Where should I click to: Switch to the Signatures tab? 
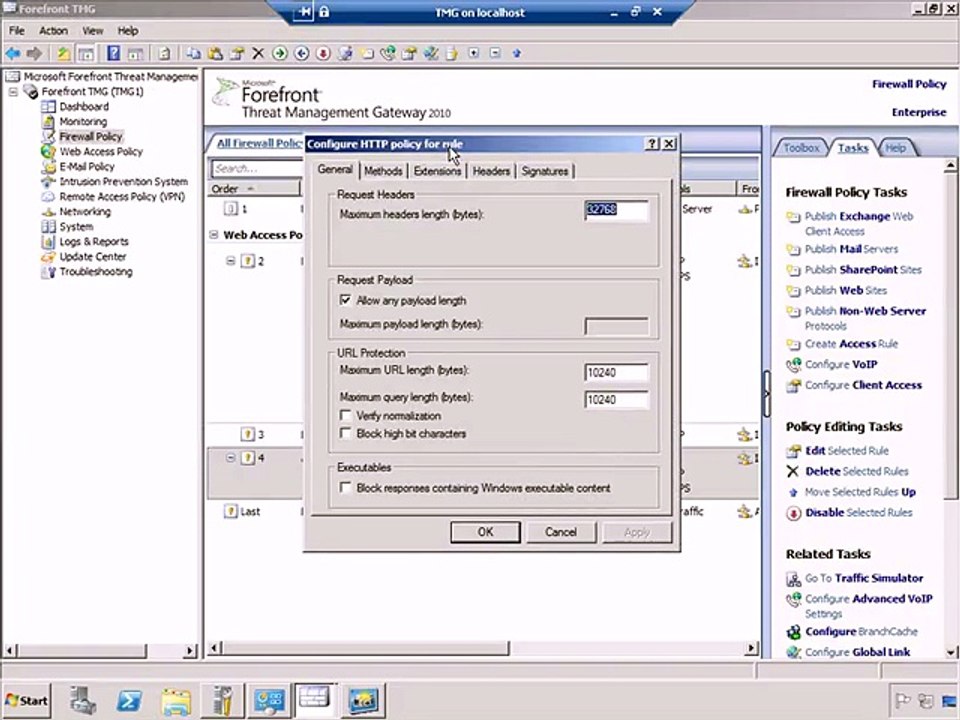pos(545,171)
